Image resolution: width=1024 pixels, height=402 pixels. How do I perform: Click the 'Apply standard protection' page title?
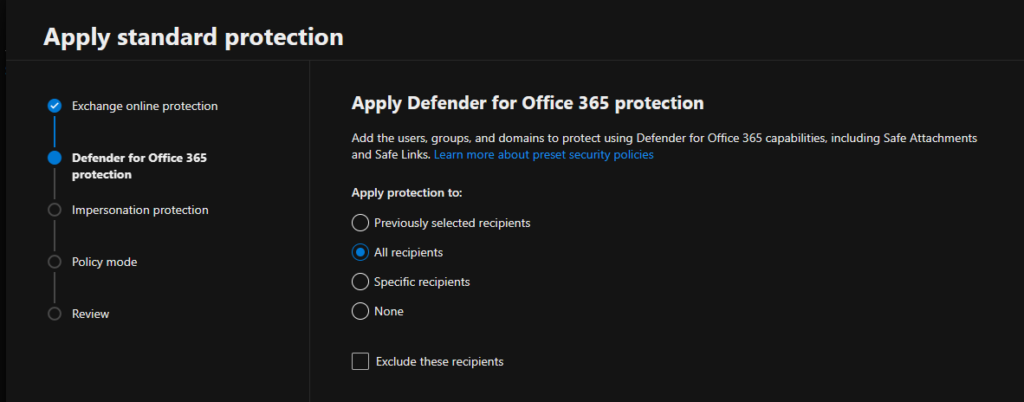[193, 37]
